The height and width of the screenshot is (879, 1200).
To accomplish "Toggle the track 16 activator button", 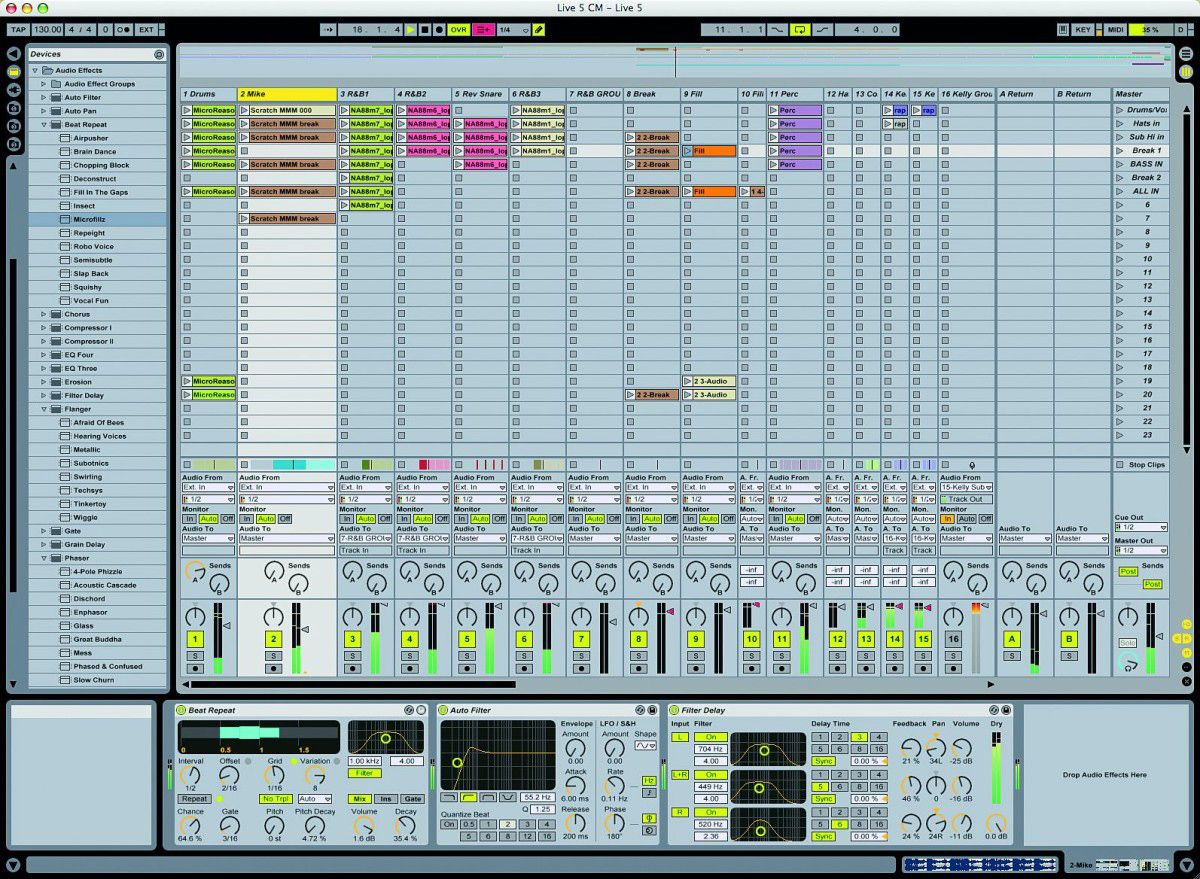I will [x=953, y=639].
